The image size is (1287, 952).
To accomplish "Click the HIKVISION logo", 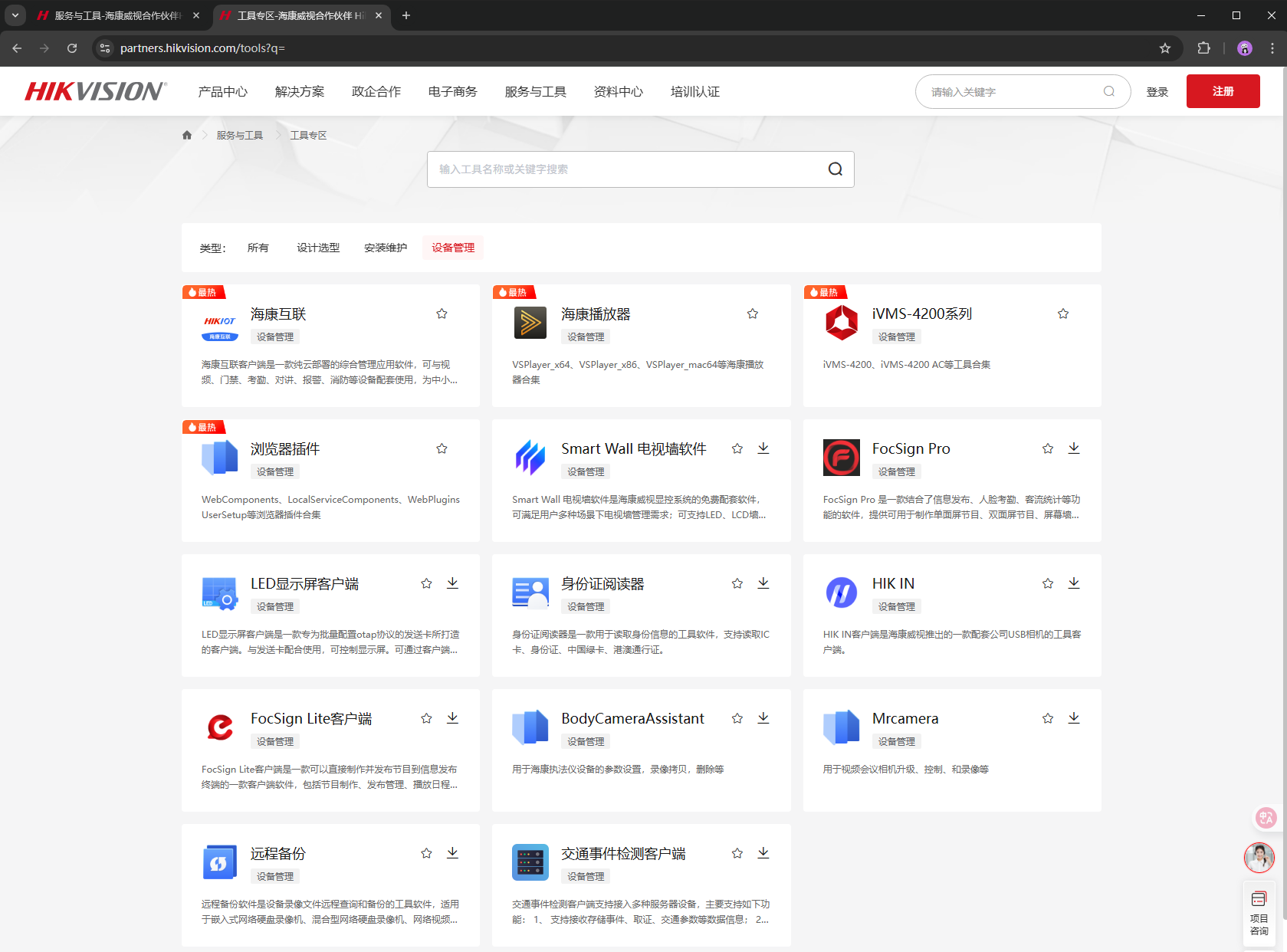I will click(95, 91).
